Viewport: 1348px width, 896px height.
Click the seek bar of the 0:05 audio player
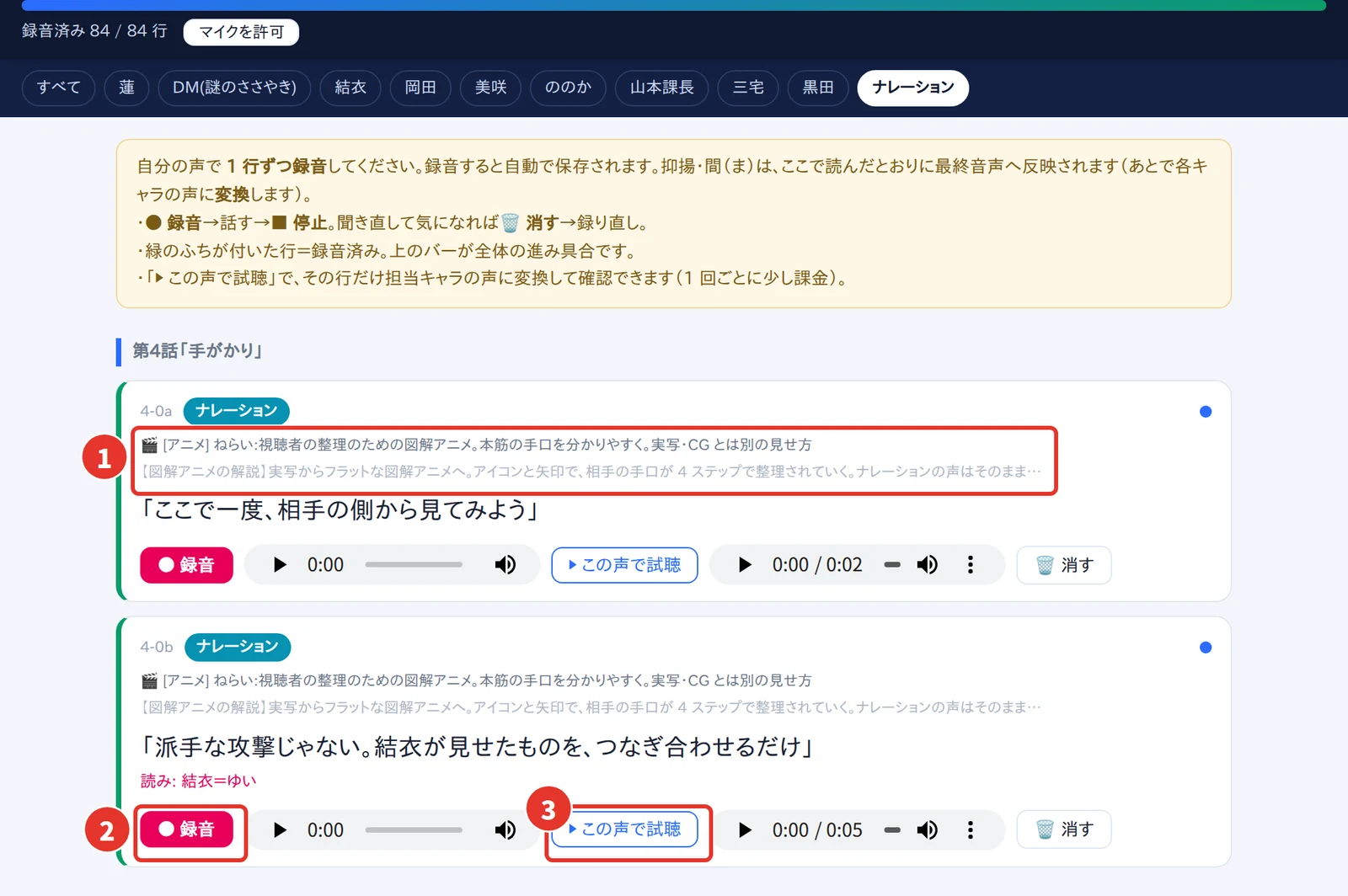tap(892, 830)
